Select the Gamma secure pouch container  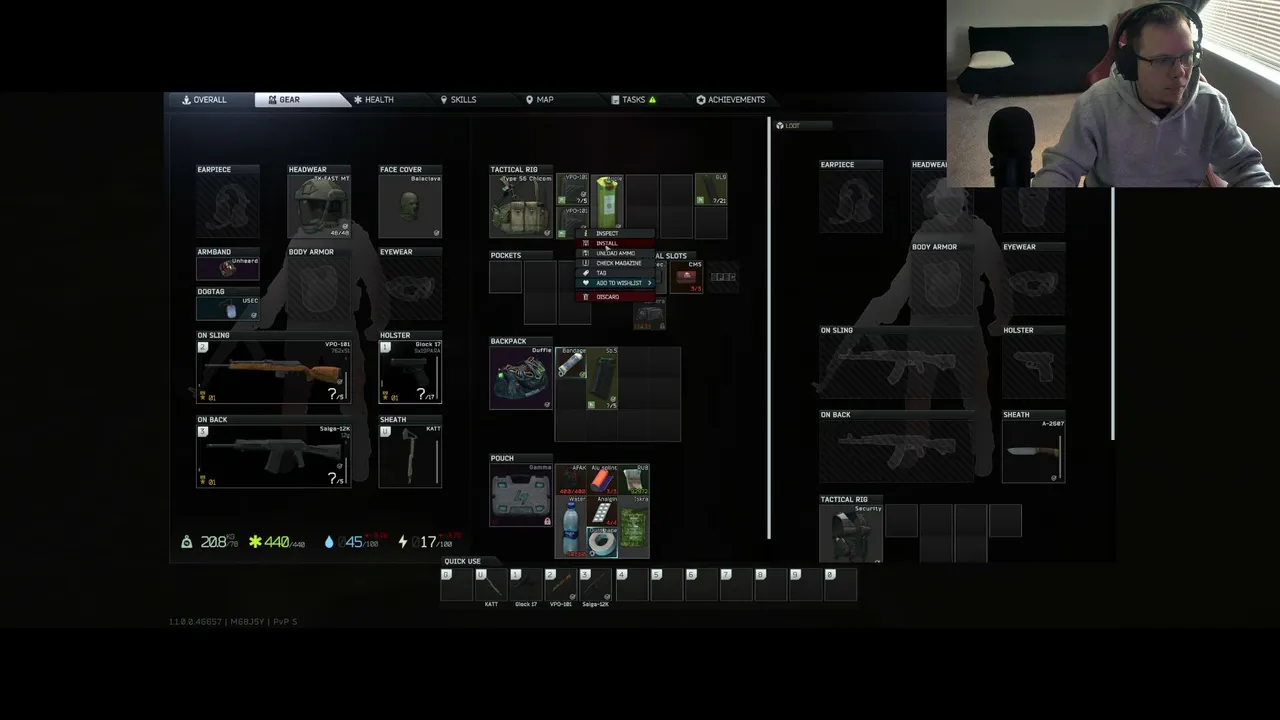pyautogui.click(x=521, y=495)
